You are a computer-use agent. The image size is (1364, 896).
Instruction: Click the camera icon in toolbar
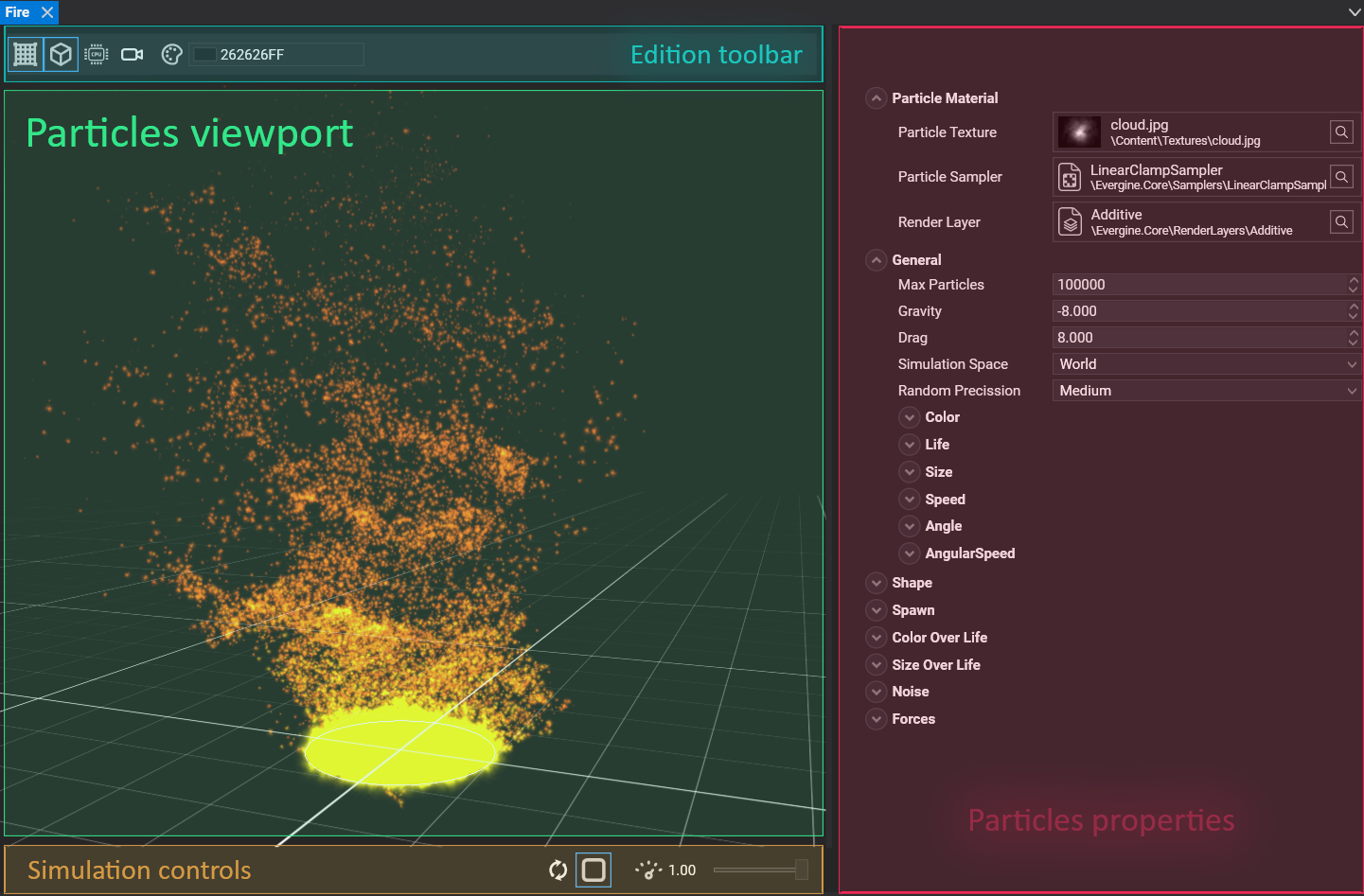pos(133,55)
